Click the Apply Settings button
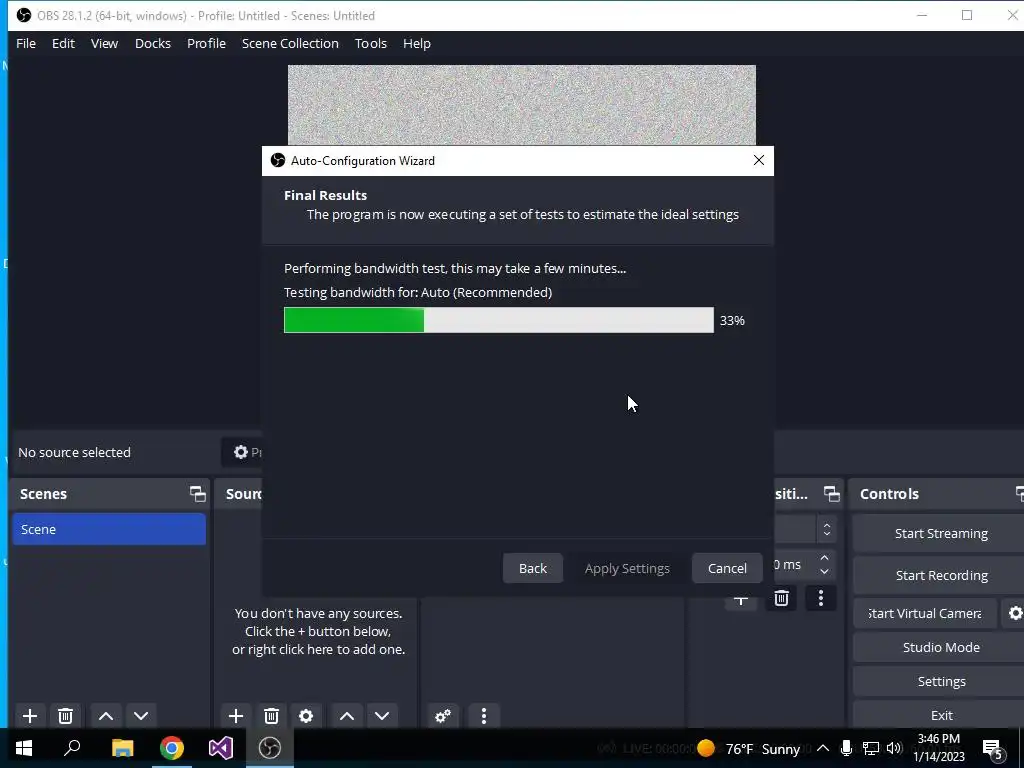The image size is (1024, 768). (627, 568)
